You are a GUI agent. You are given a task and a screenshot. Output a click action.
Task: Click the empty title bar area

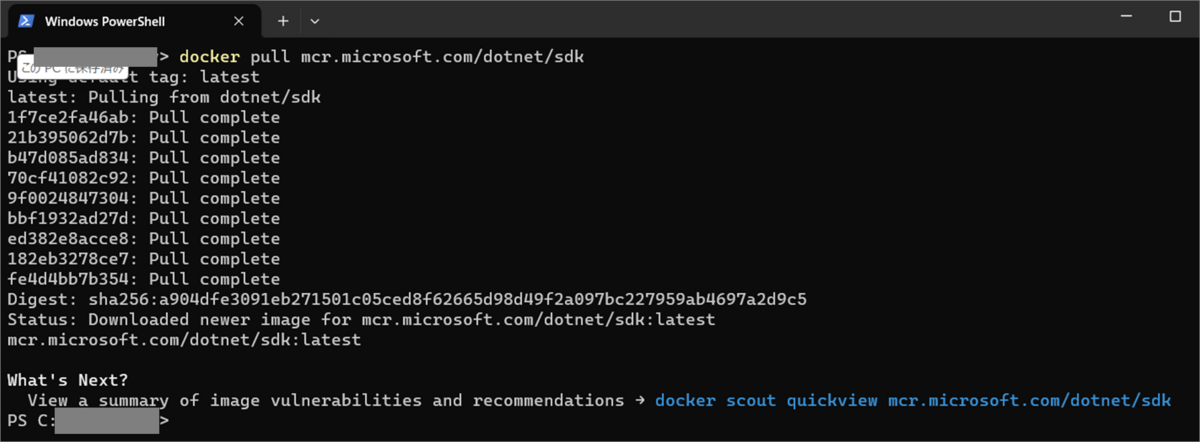[x=700, y=20]
